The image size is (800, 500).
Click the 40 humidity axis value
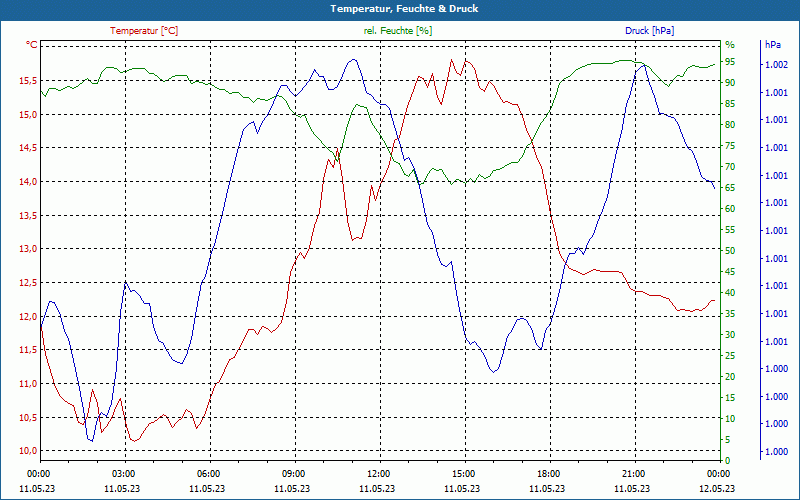[730, 293]
